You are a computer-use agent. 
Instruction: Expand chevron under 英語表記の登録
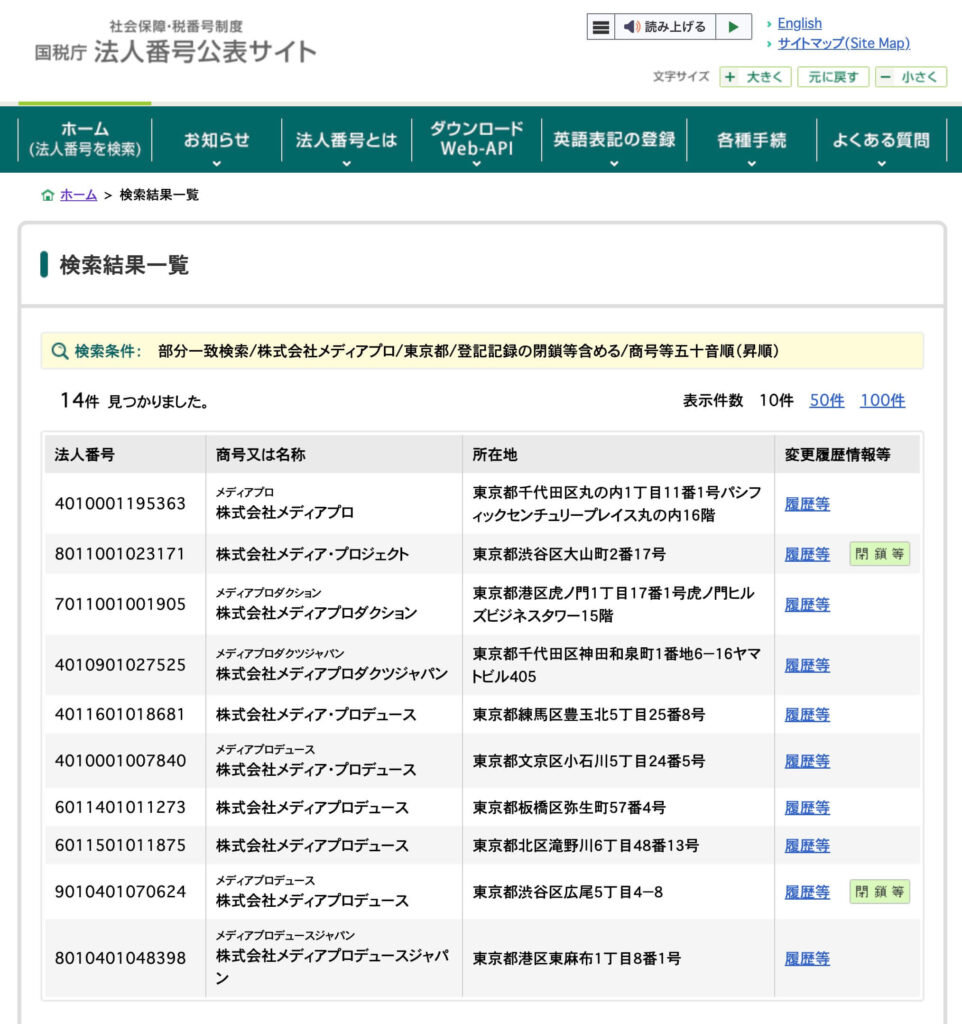click(614, 163)
